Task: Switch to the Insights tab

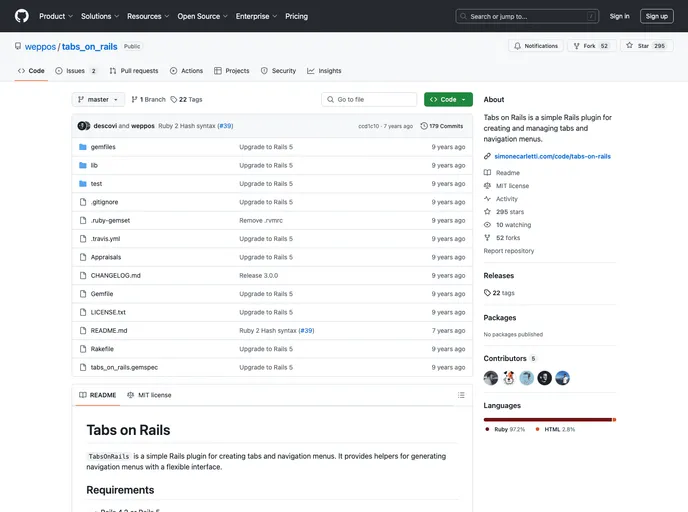Action: [x=324, y=71]
